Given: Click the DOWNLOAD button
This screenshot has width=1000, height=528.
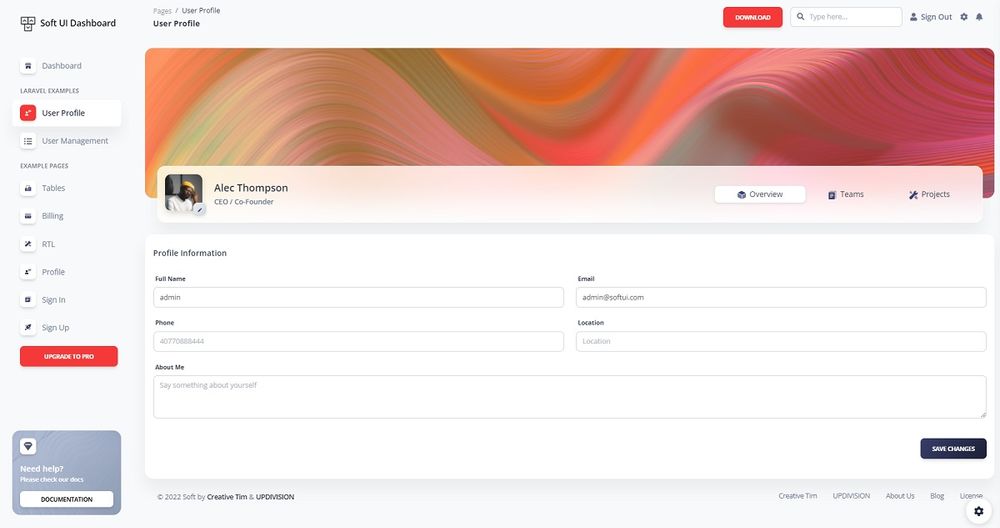Looking at the screenshot, I should (x=753, y=17).
